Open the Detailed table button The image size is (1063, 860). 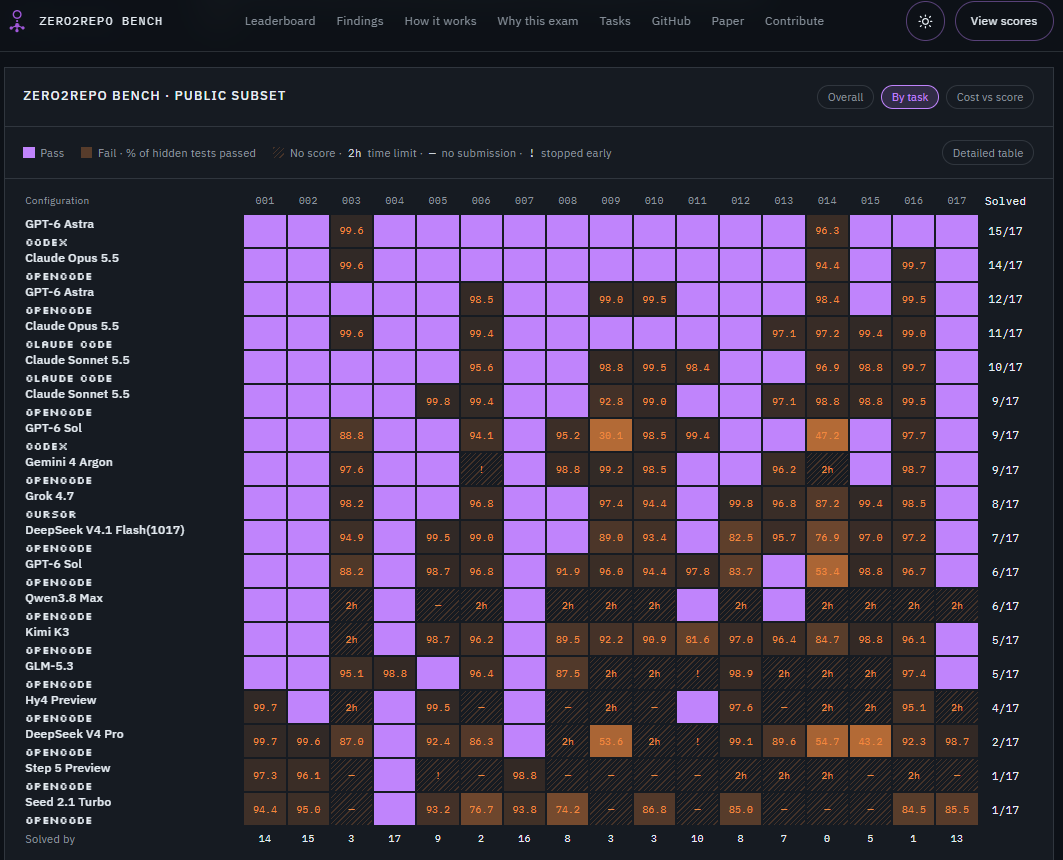tap(988, 153)
